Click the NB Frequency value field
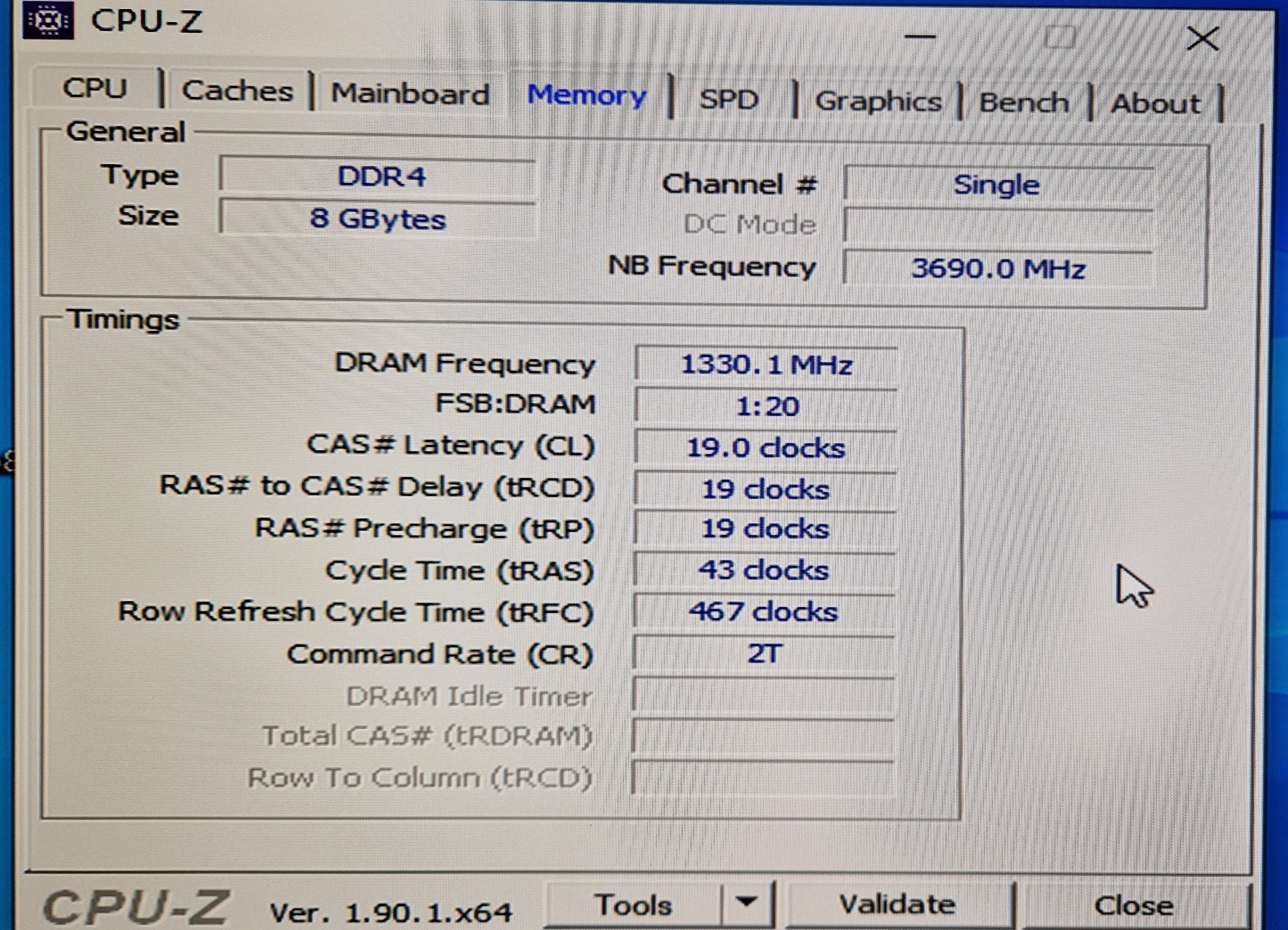 point(997,269)
